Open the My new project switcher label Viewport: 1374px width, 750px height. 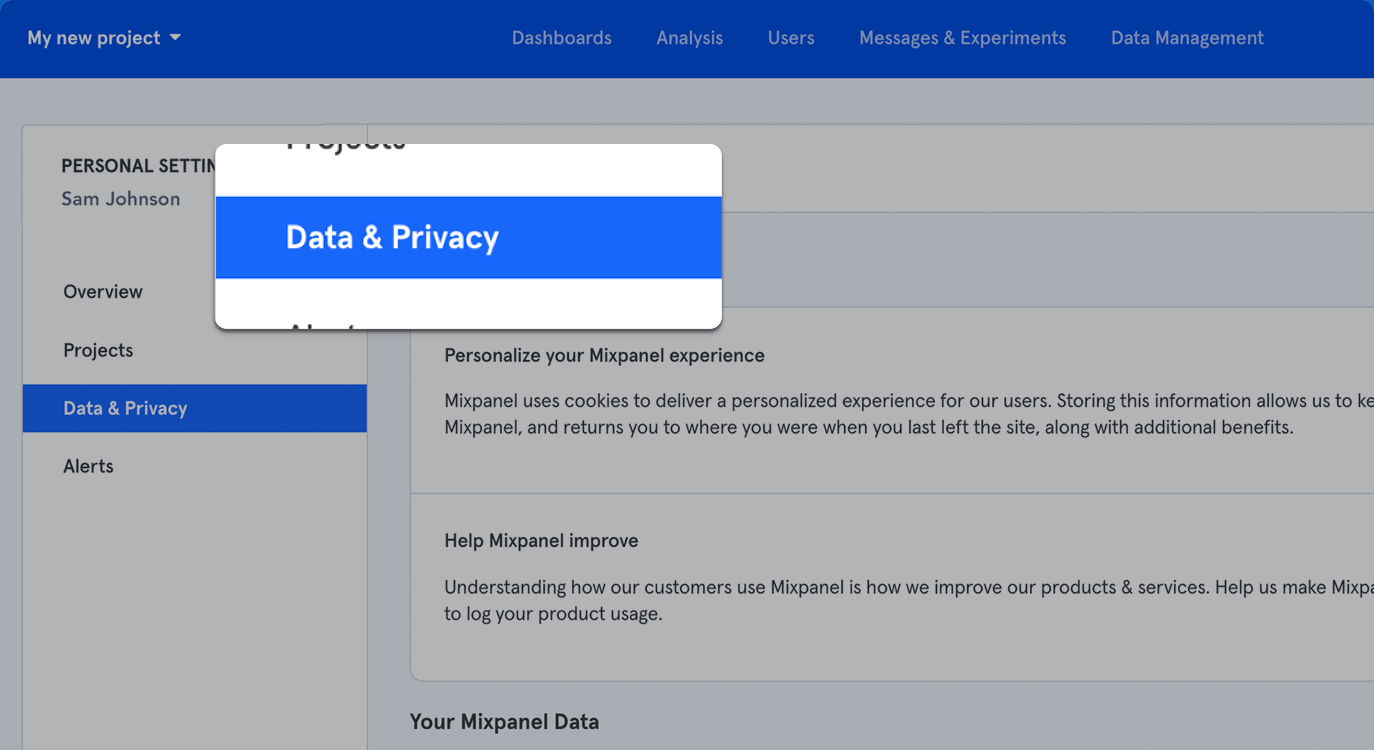point(94,38)
